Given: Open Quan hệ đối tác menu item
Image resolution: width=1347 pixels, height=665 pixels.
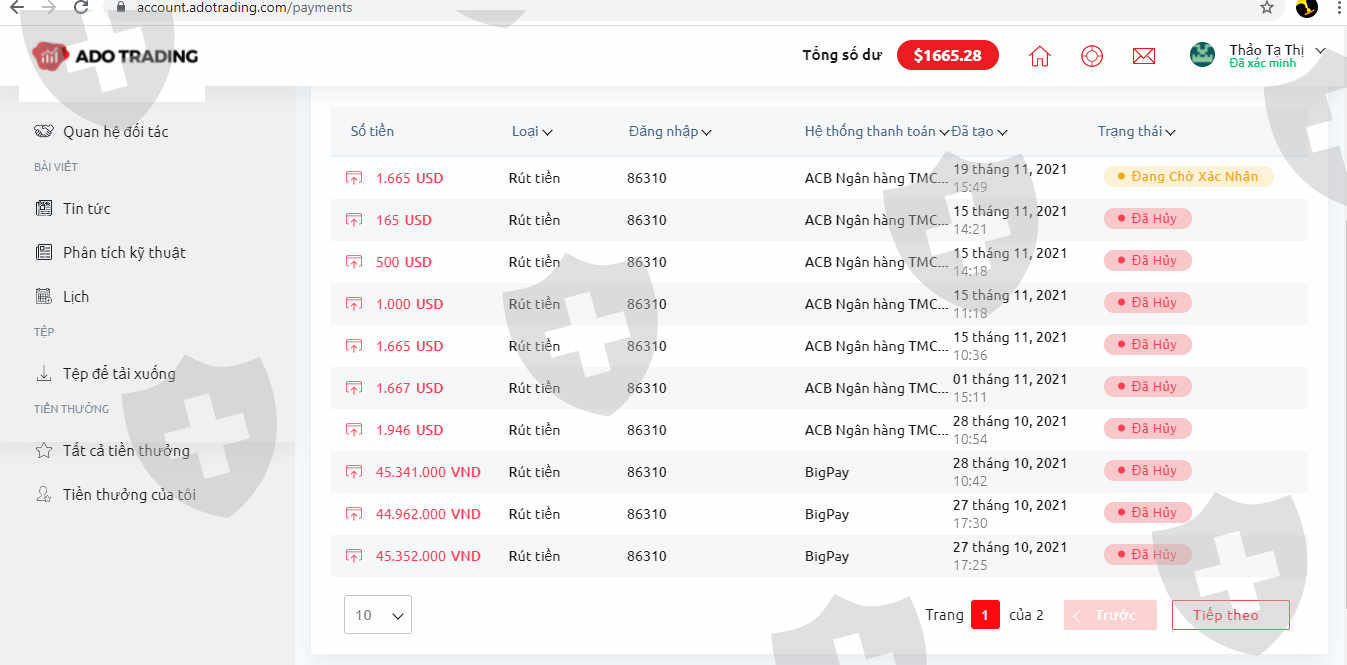Looking at the screenshot, I should click(115, 132).
